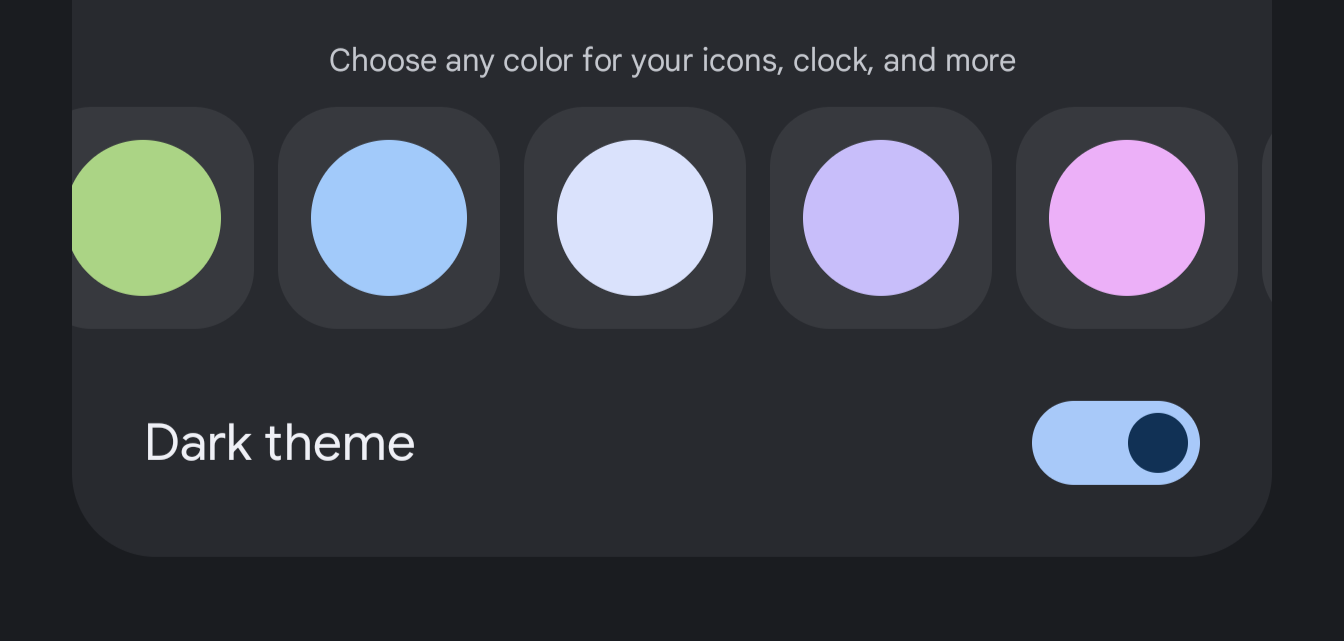Image resolution: width=1344 pixels, height=641 pixels.
Task: Click the word "Dark" in the settings row
Action: (198, 443)
